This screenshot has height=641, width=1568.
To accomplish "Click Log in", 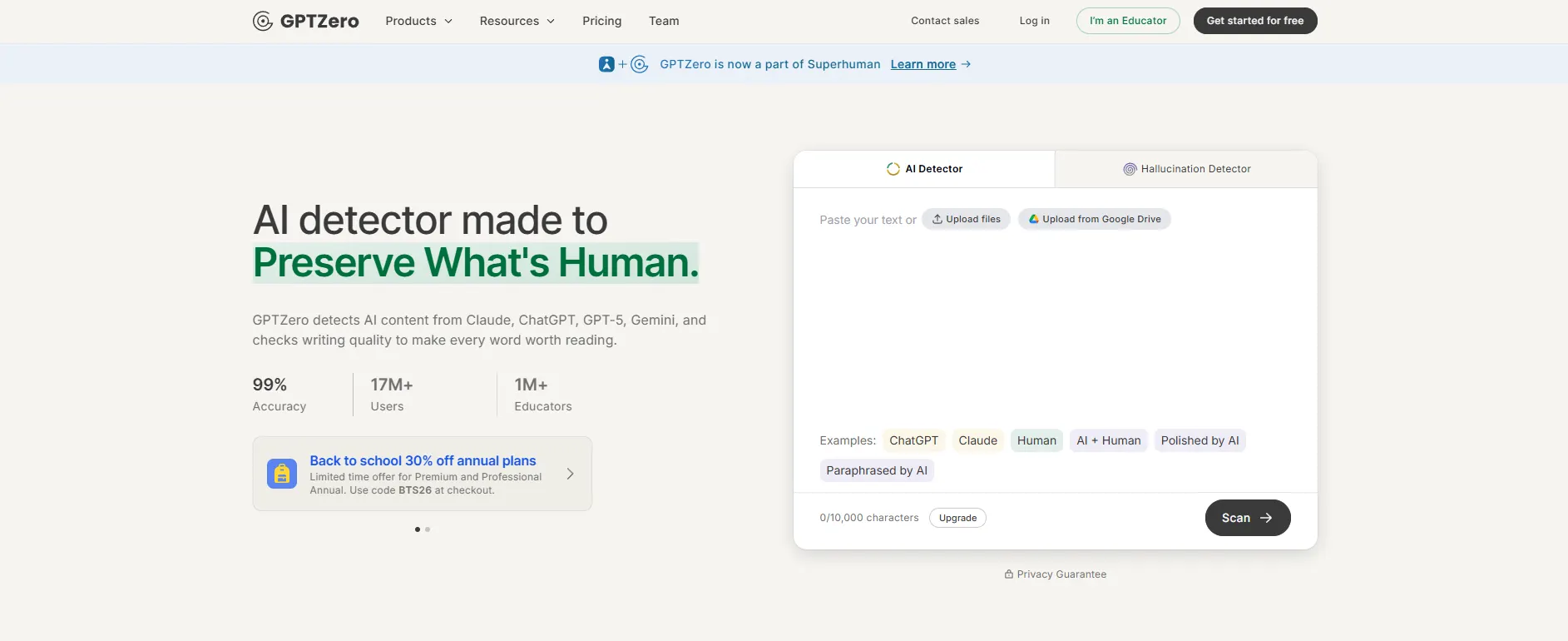I will (1035, 21).
